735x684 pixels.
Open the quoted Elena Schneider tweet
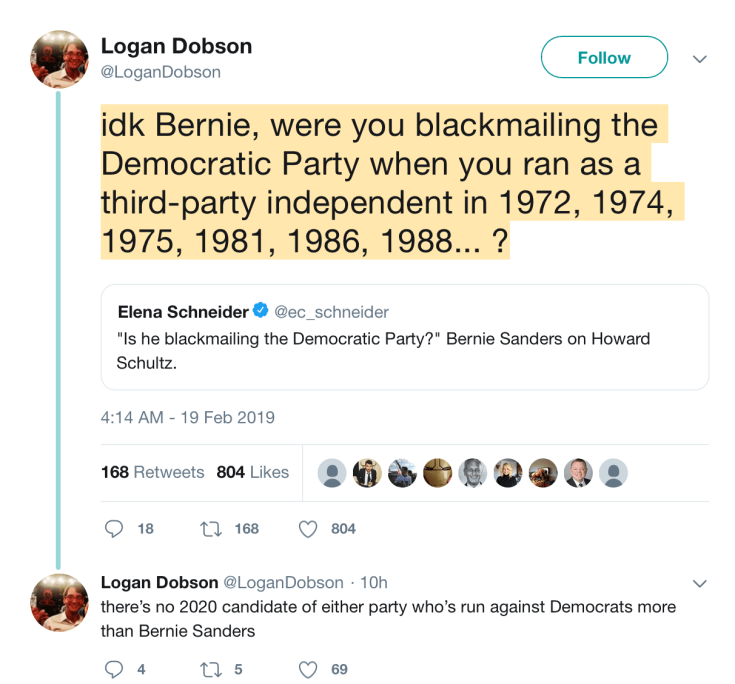pyautogui.click(x=404, y=350)
